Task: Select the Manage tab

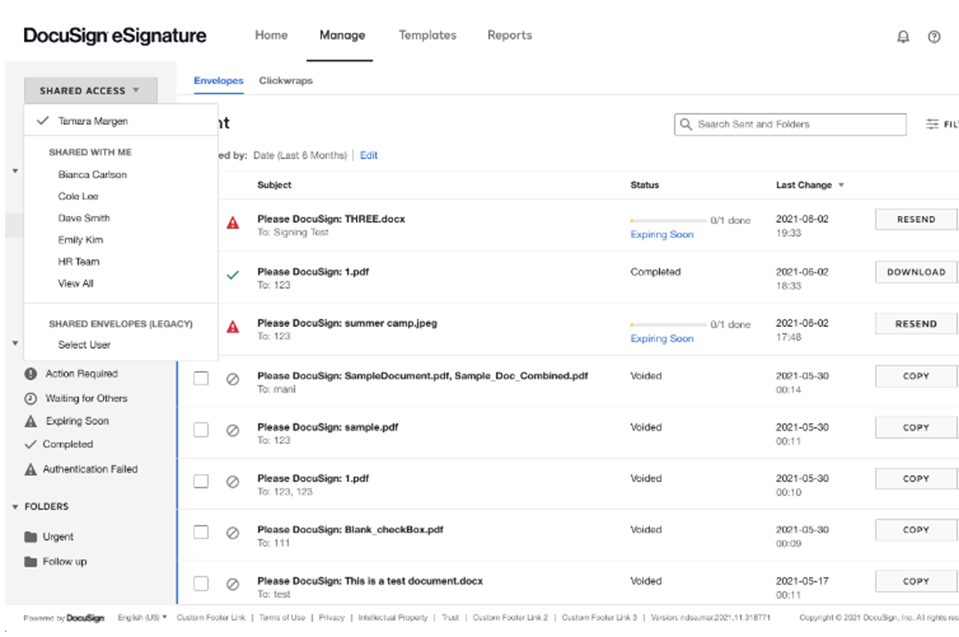Action: [x=342, y=35]
